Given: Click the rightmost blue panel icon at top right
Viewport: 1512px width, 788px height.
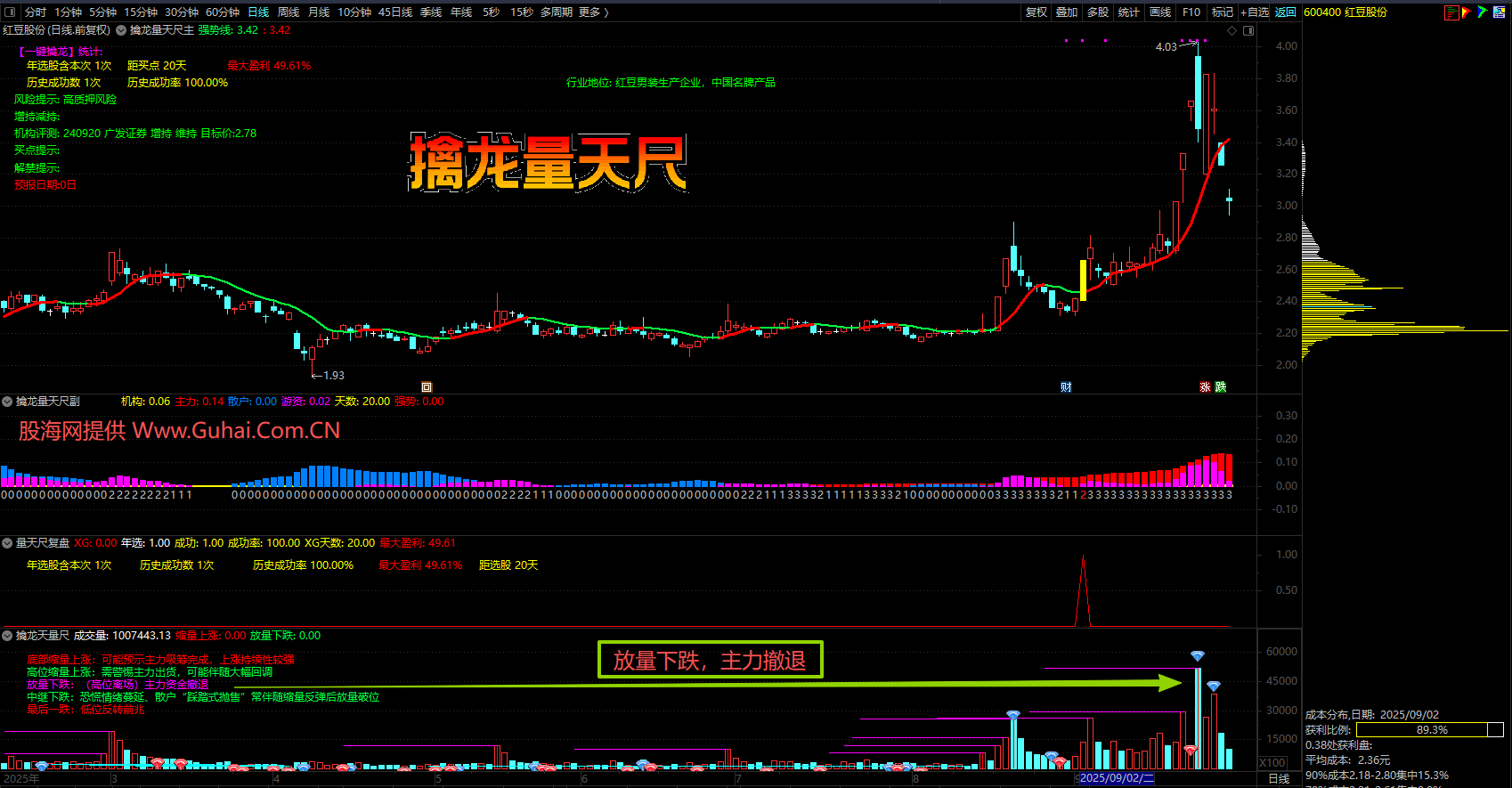Looking at the screenshot, I should click(x=1499, y=12).
